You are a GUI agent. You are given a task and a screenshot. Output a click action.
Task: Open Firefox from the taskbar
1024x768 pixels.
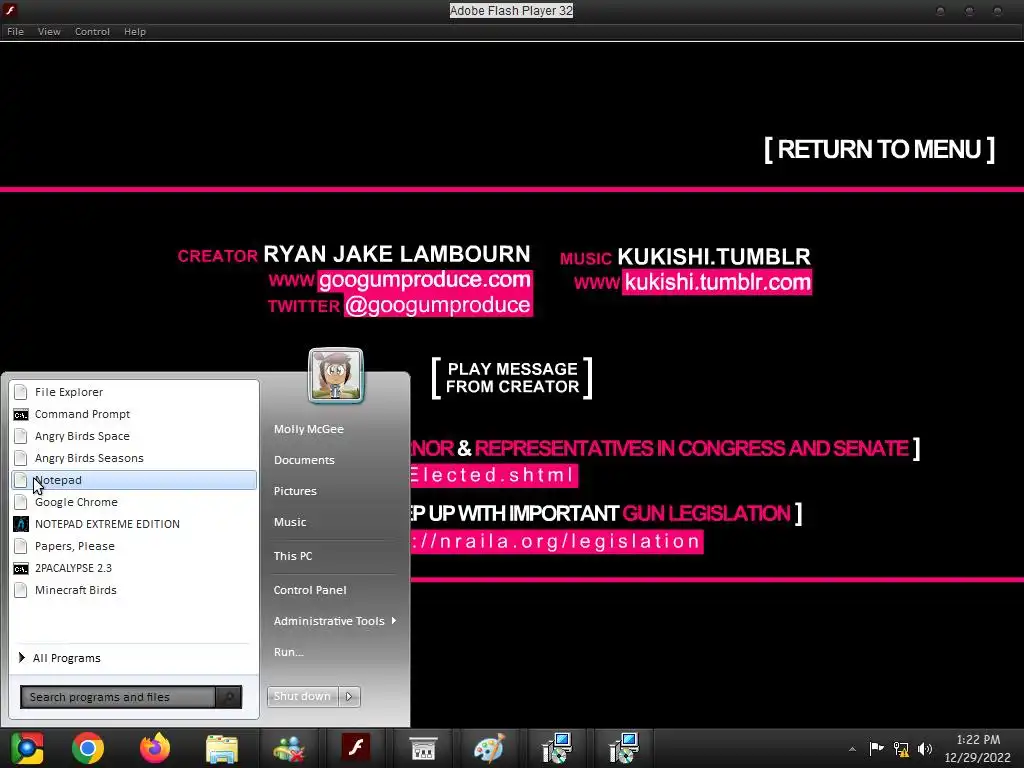pyautogui.click(x=155, y=748)
